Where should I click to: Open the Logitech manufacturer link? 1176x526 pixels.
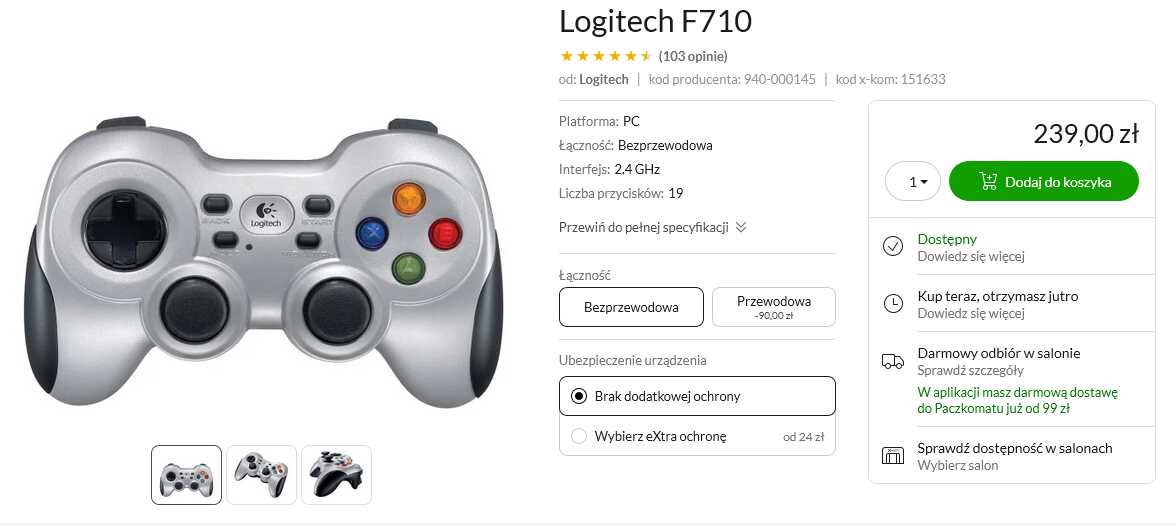(604, 80)
